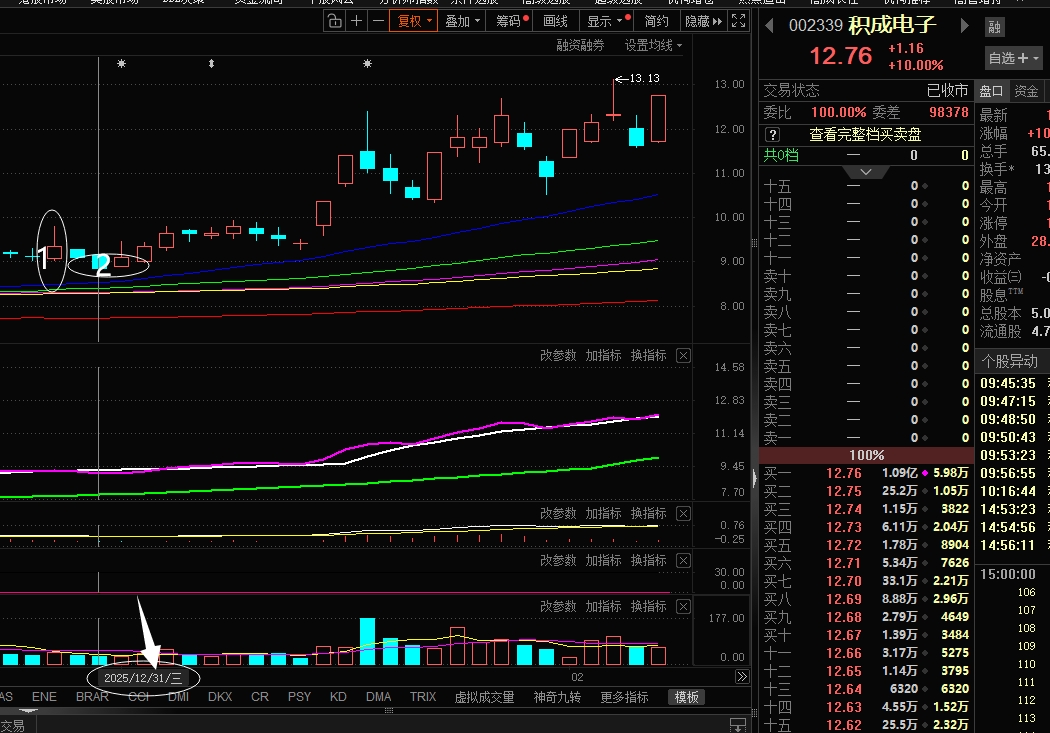The height and width of the screenshot is (733, 1050).
Task: Switch to the 资金 tab
Action: pos(1026,91)
